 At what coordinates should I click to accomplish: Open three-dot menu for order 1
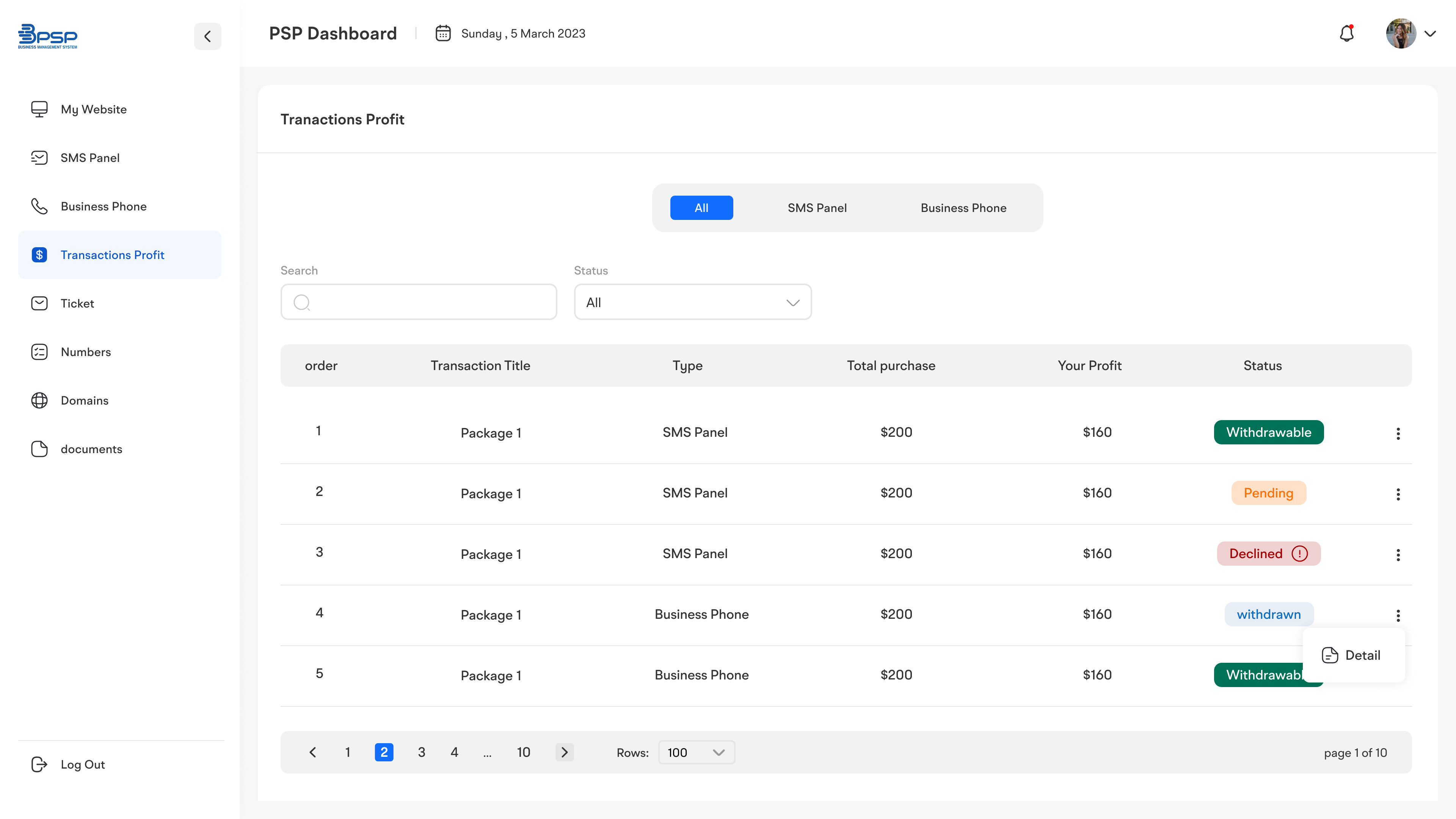pos(1398,433)
